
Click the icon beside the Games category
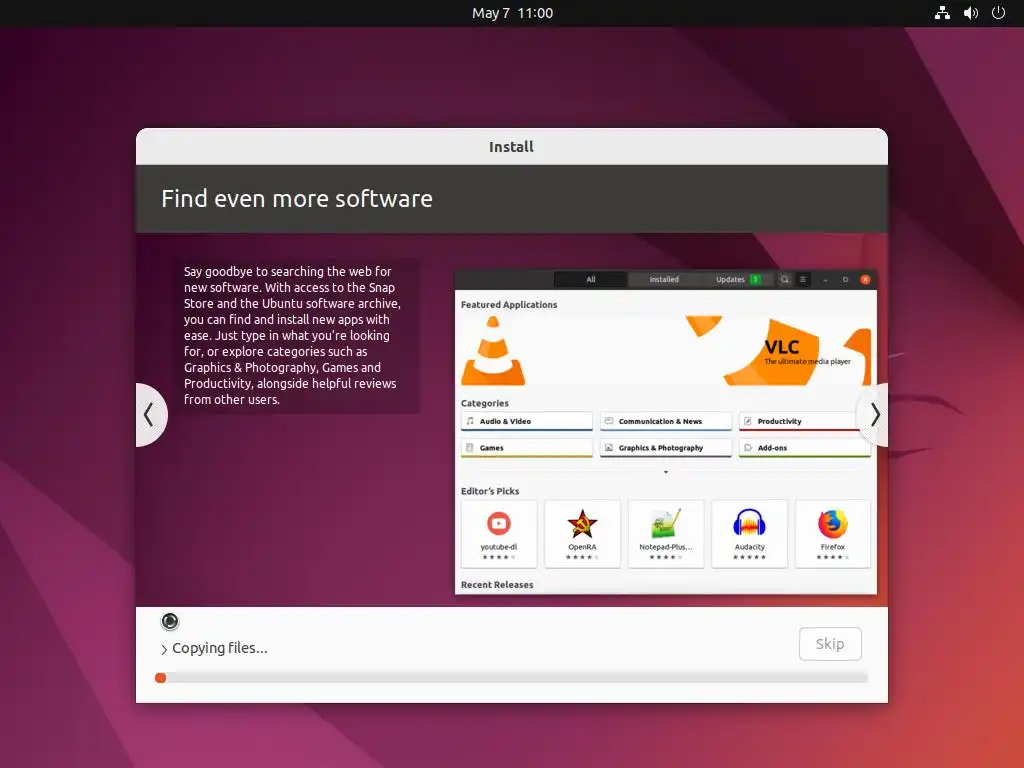[470, 448]
